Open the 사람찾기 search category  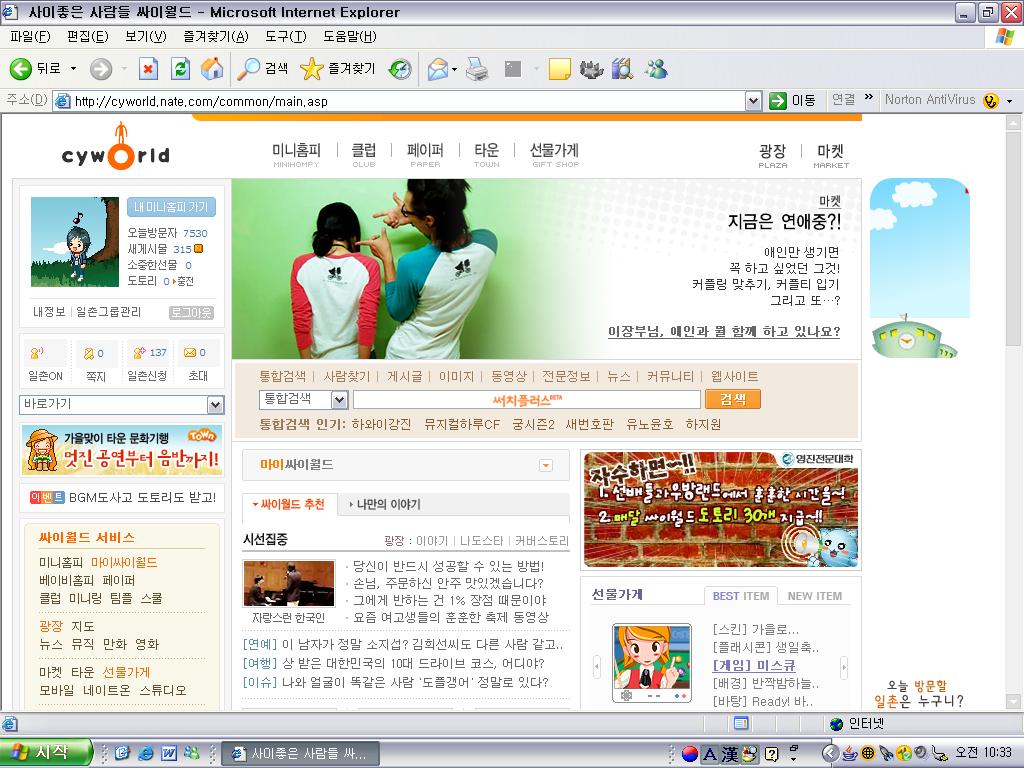tap(347, 376)
